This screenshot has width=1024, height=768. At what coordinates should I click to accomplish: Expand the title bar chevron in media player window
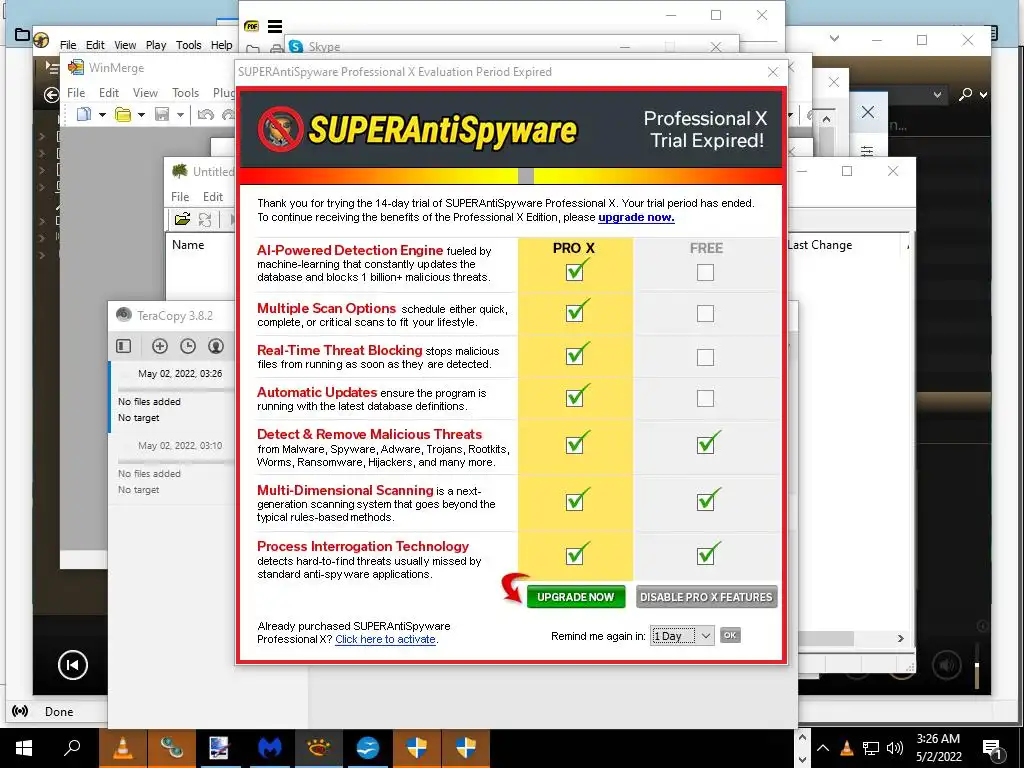(834, 39)
